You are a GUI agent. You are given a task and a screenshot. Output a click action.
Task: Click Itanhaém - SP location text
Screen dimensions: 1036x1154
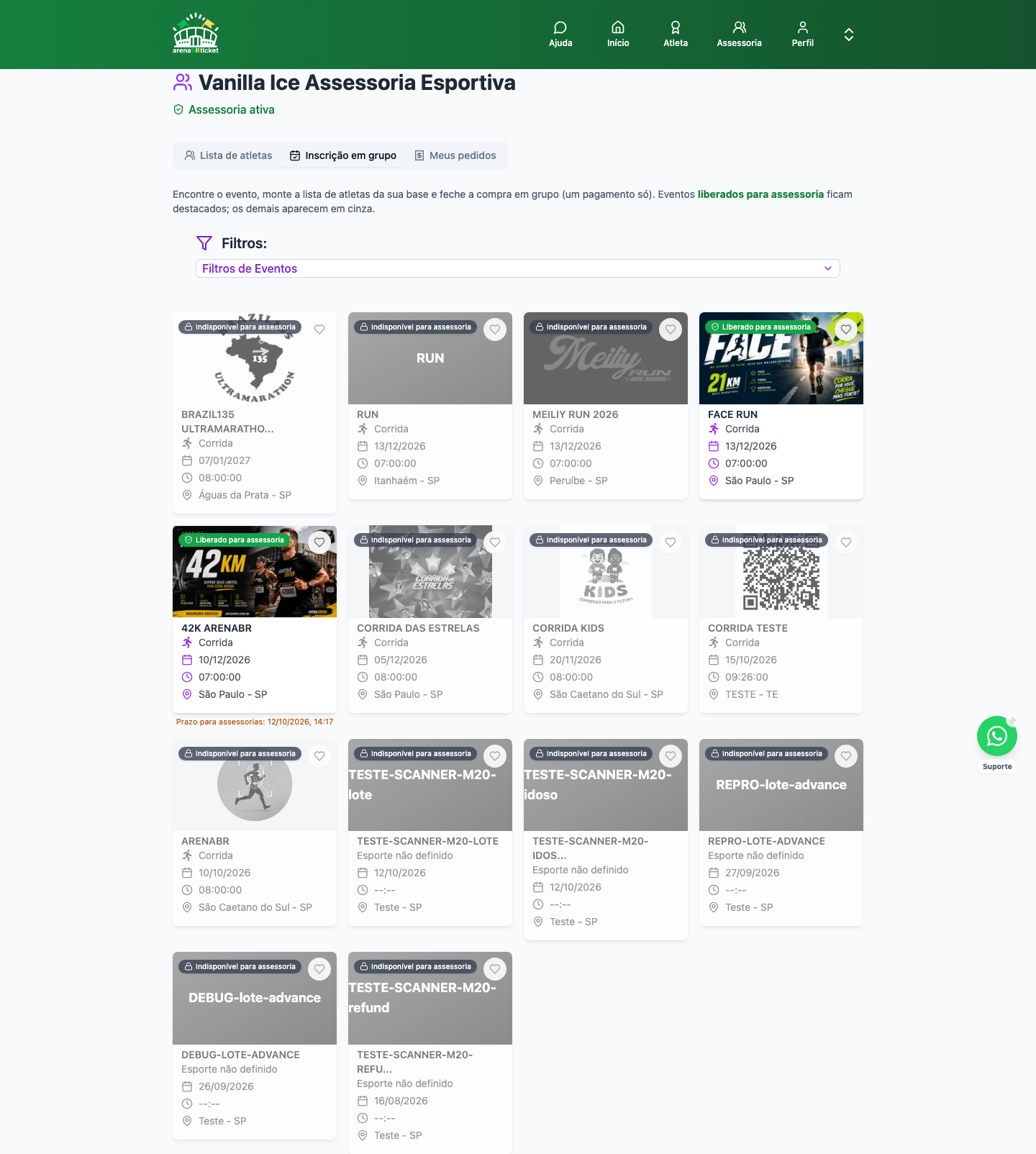click(406, 481)
